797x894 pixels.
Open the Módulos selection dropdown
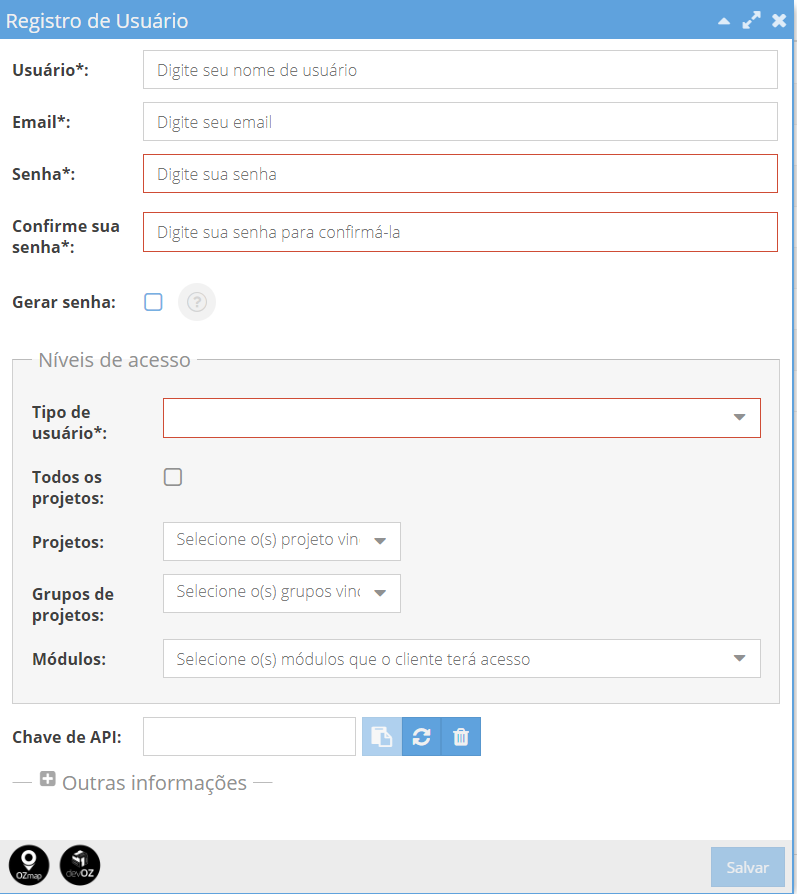coord(462,659)
